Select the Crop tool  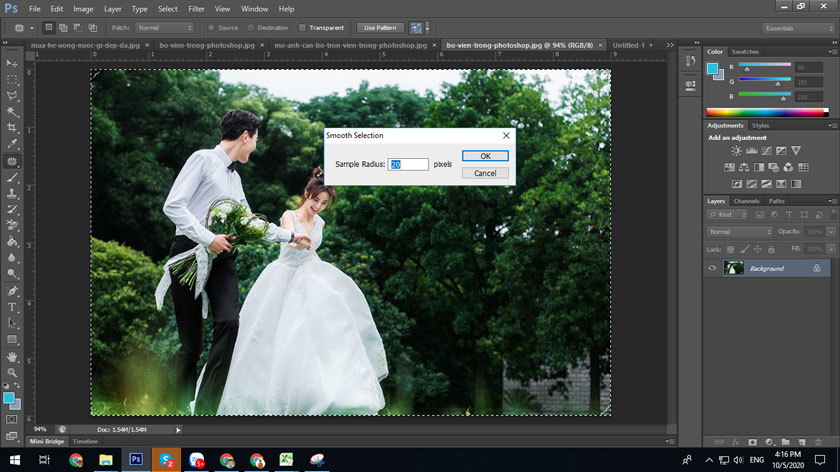click(x=12, y=128)
